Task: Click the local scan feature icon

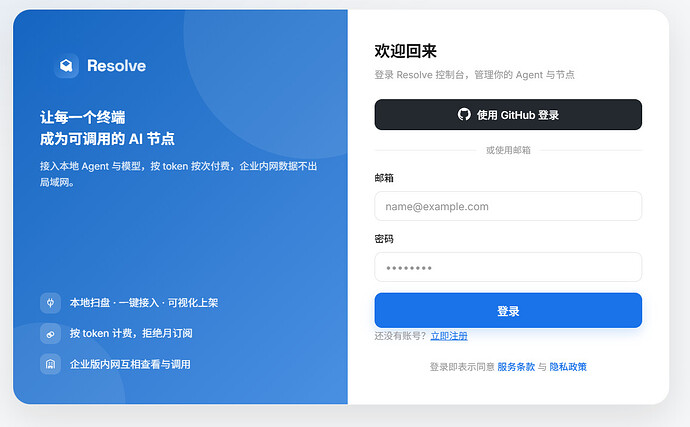Action: (x=51, y=303)
